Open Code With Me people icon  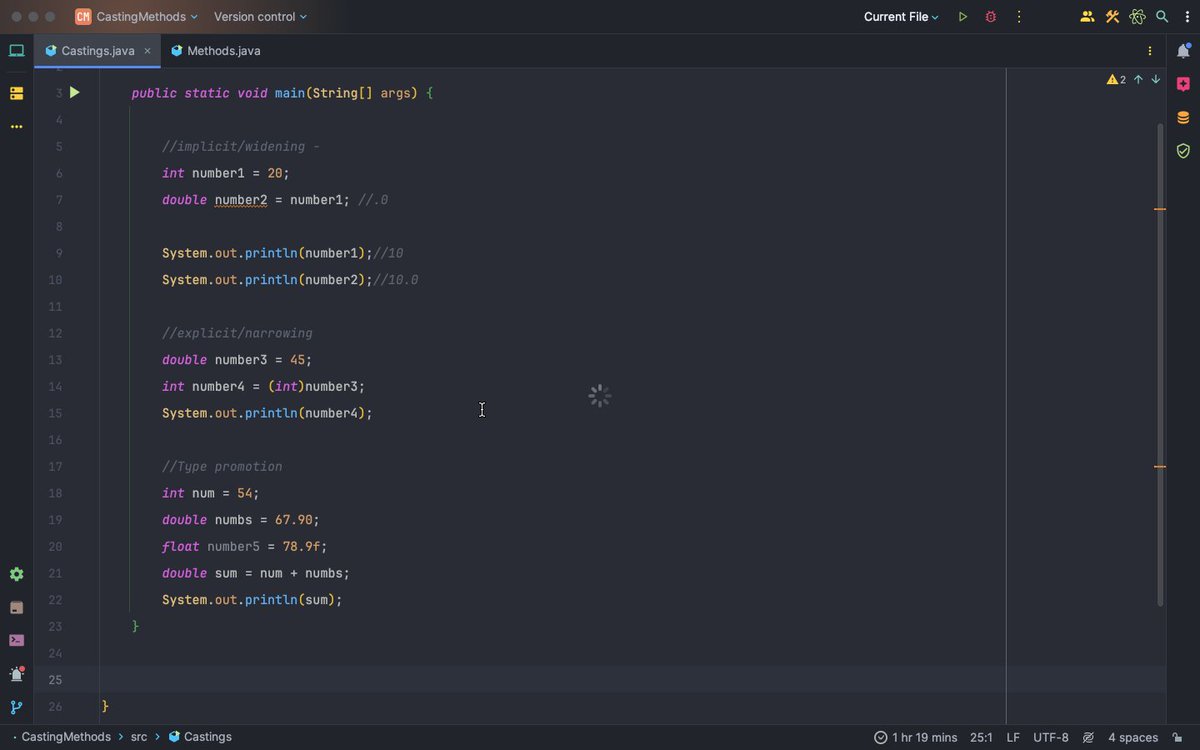coord(1087,17)
